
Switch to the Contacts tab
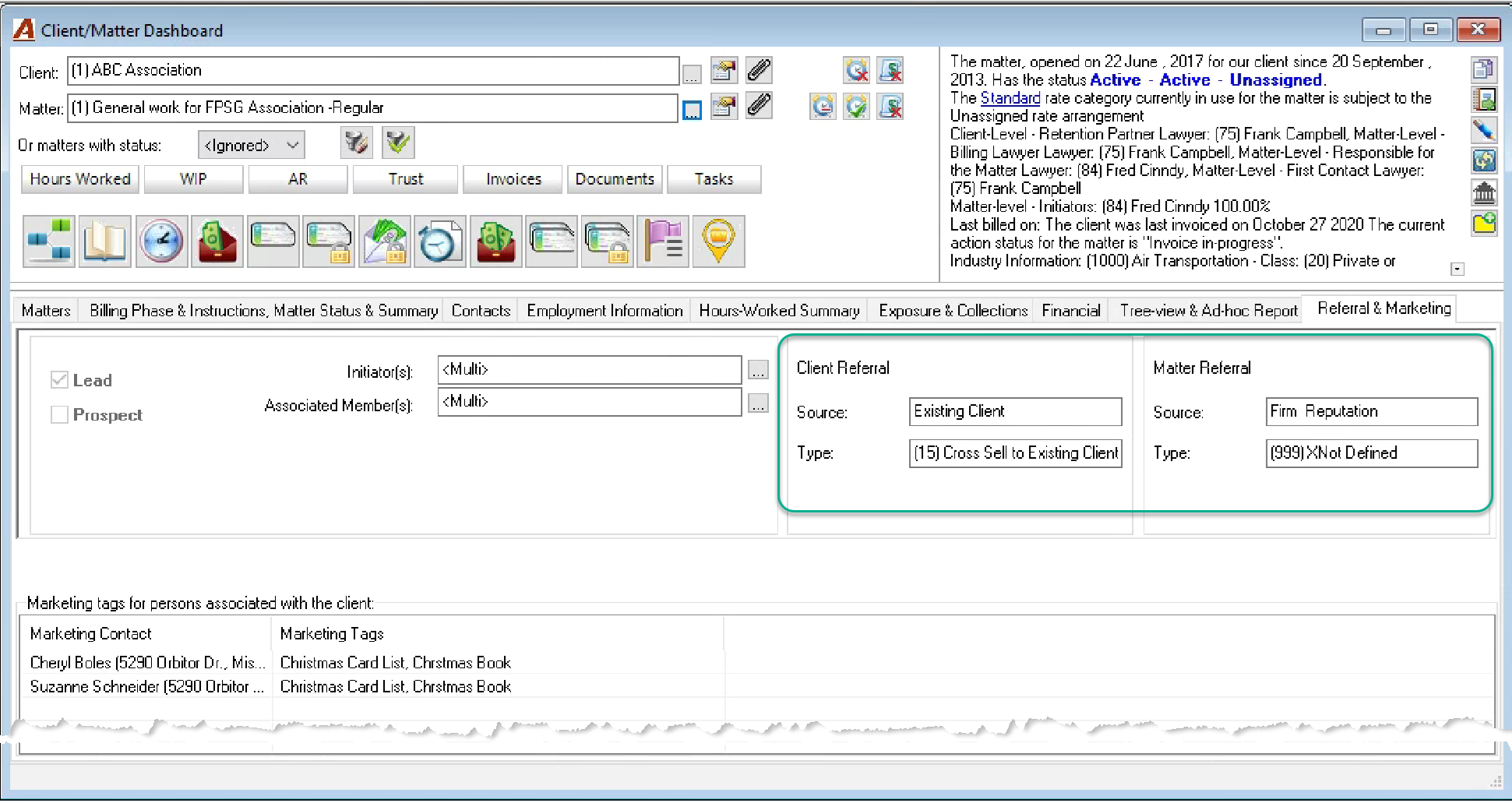[x=481, y=311]
